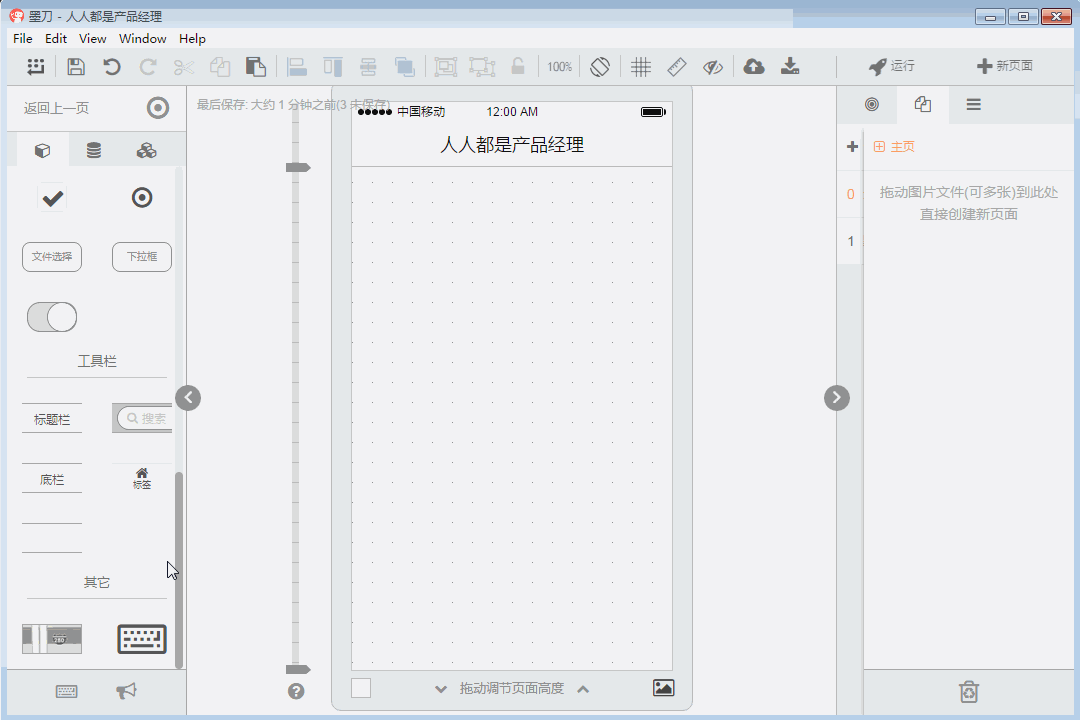
Task: Click the cloud upload icon
Action: 754,67
